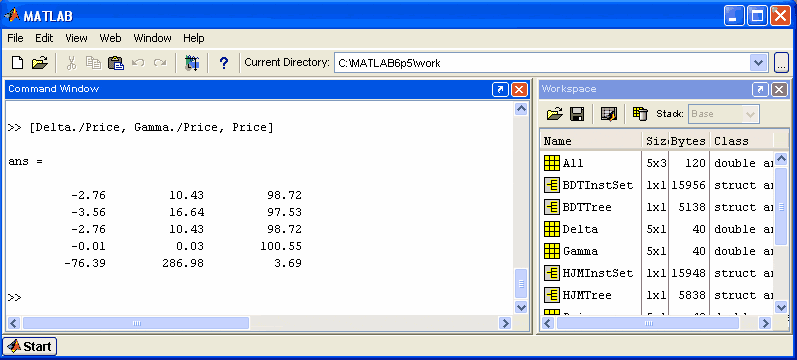The width and height of the screenshot is (797, 360).
Task: Click the Command Window horizontal scrollbar thumb
Action: point(136,323)
